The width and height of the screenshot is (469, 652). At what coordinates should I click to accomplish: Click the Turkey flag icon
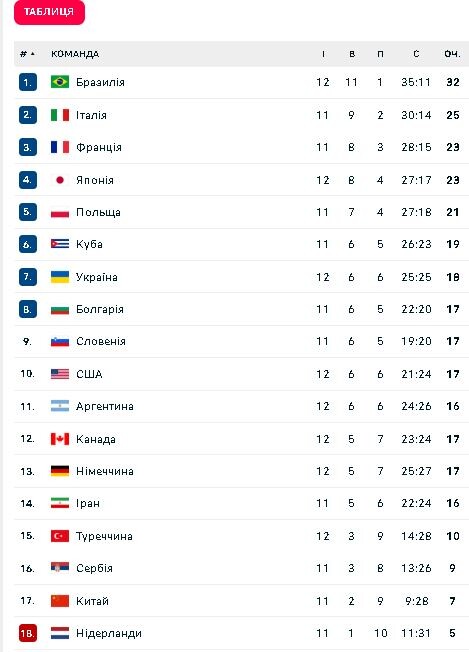click(x=60, y=536)
